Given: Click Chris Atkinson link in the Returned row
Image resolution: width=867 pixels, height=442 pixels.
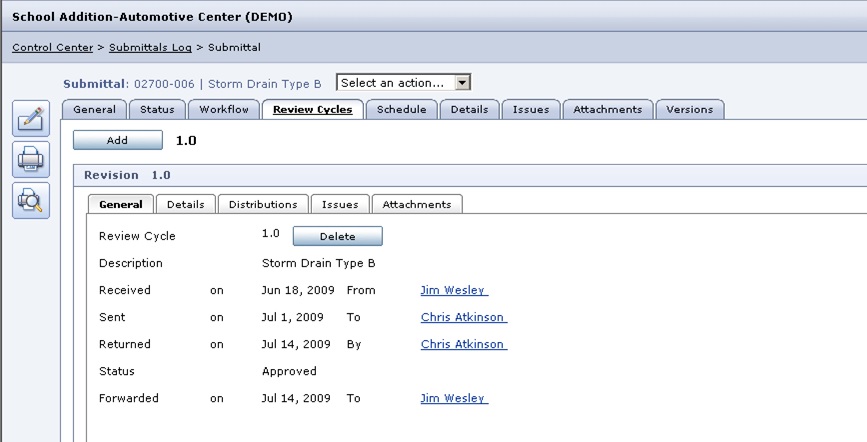Looking at the screenshot, I should (x=463, y=345).
